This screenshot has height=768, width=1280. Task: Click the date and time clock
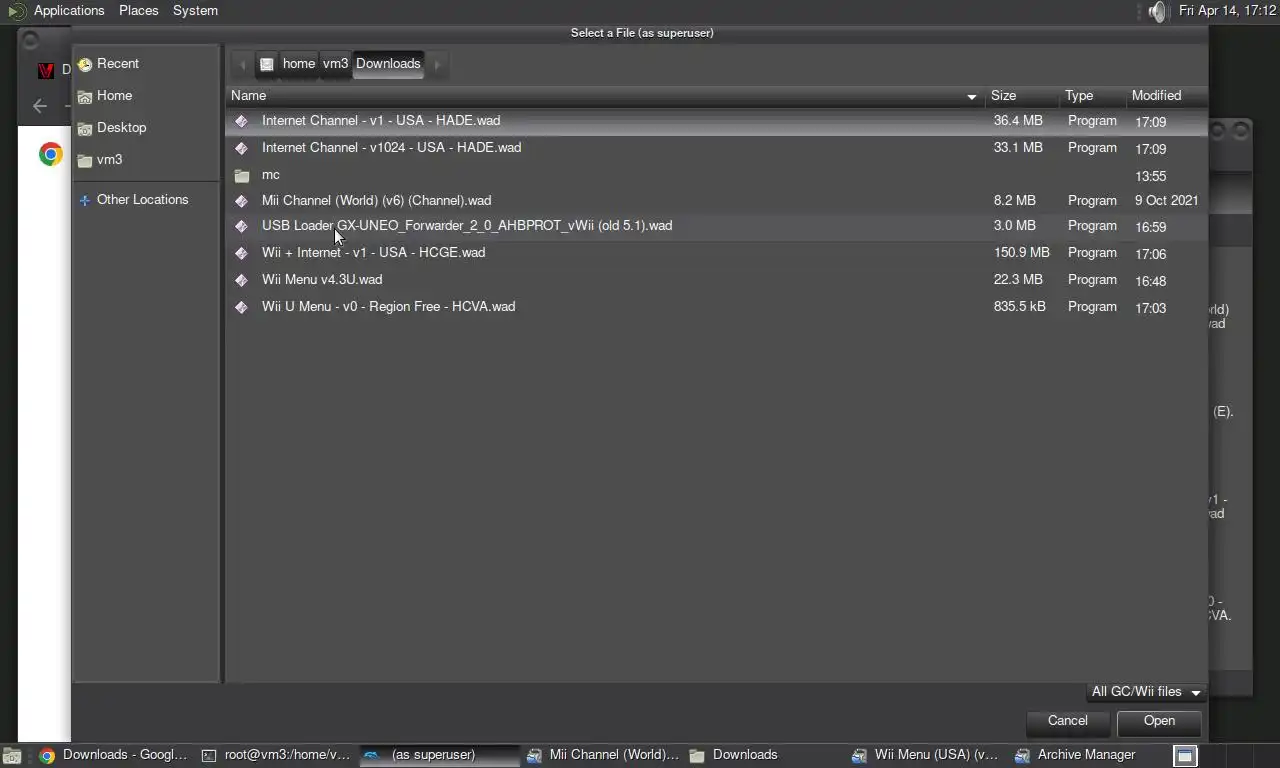[x=1227, y=11]
